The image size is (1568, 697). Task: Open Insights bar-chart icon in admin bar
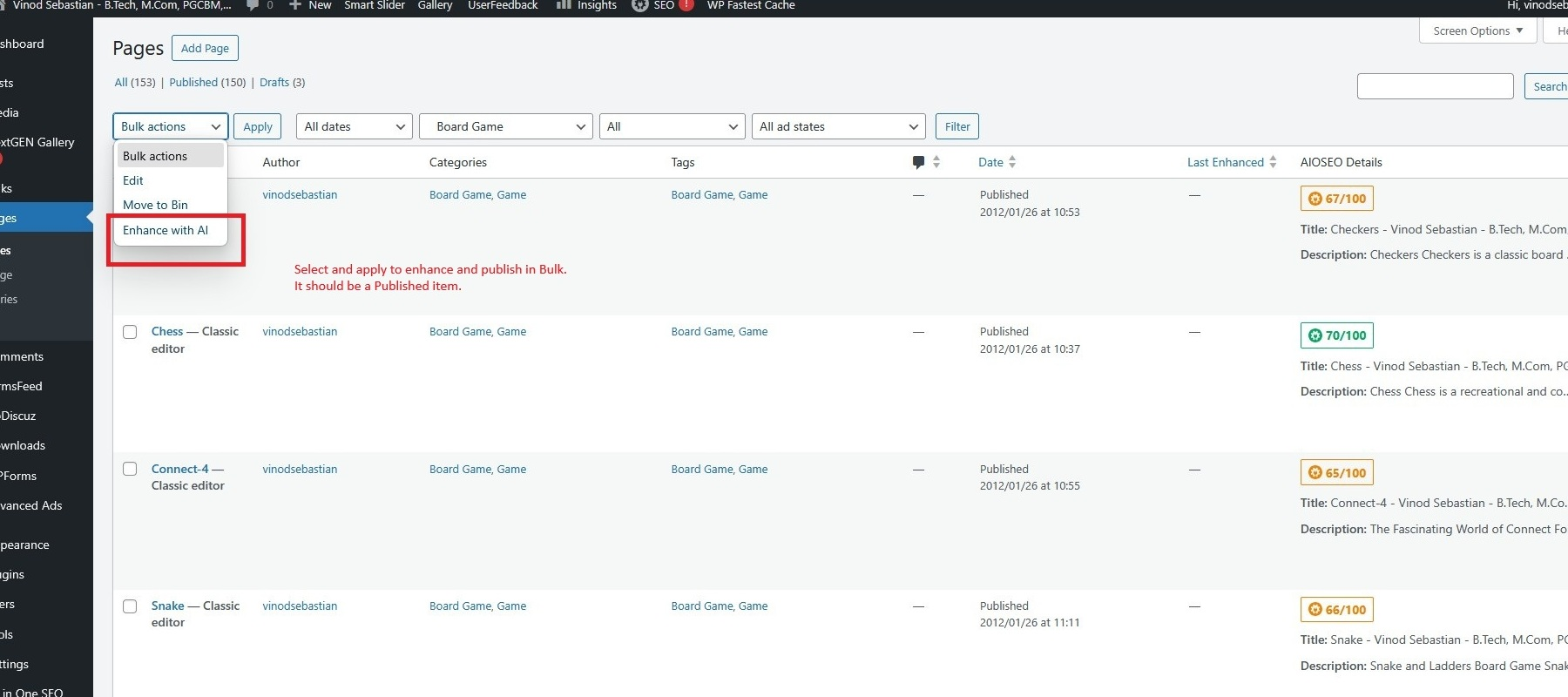pos(564,5)
